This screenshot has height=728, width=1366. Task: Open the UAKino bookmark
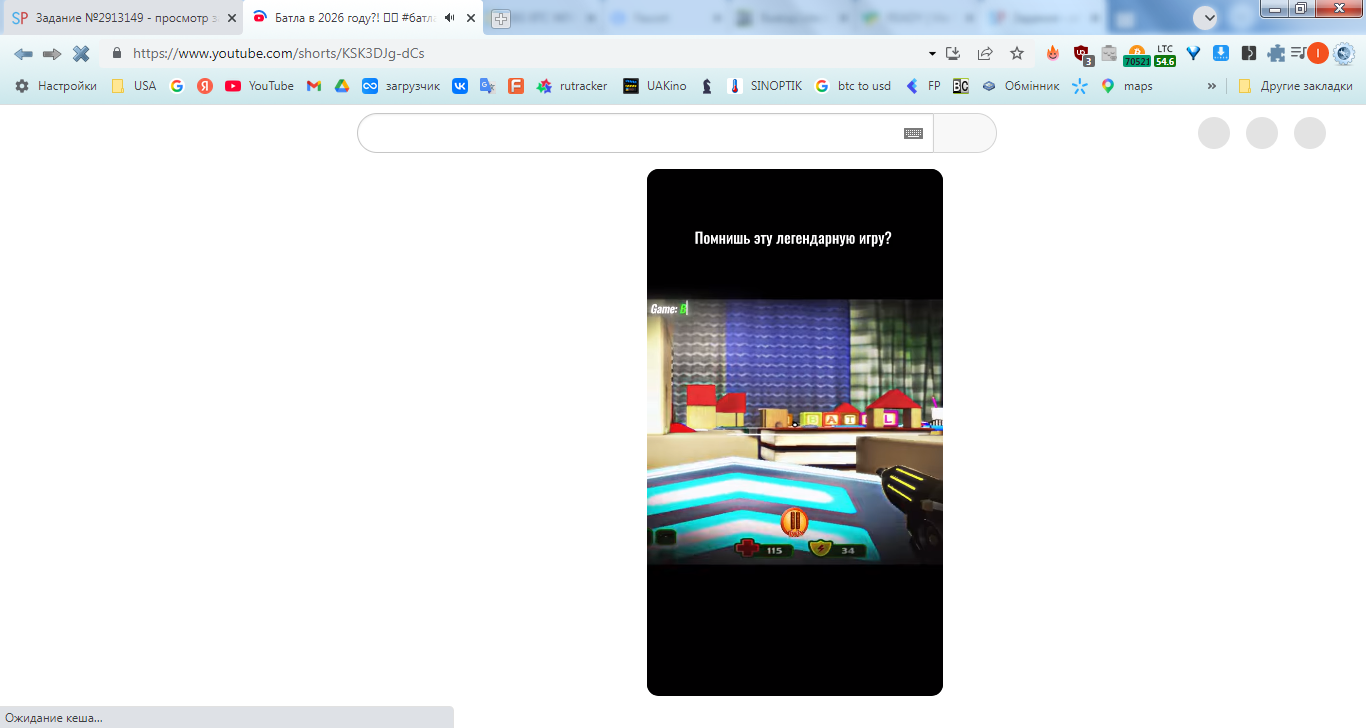tap(655, 86)
